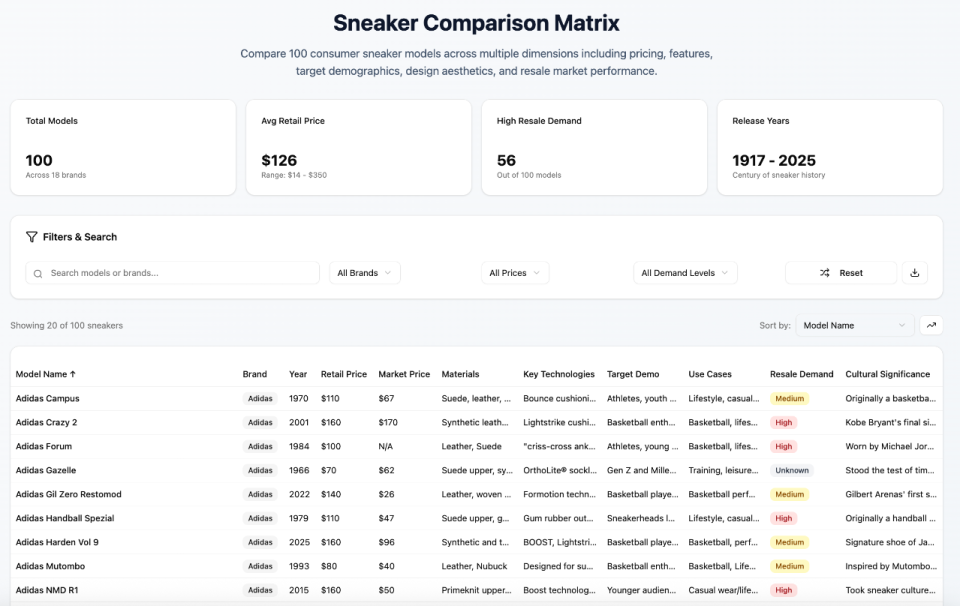Click the magnifier icon in search box

click(x=38, y=274)
